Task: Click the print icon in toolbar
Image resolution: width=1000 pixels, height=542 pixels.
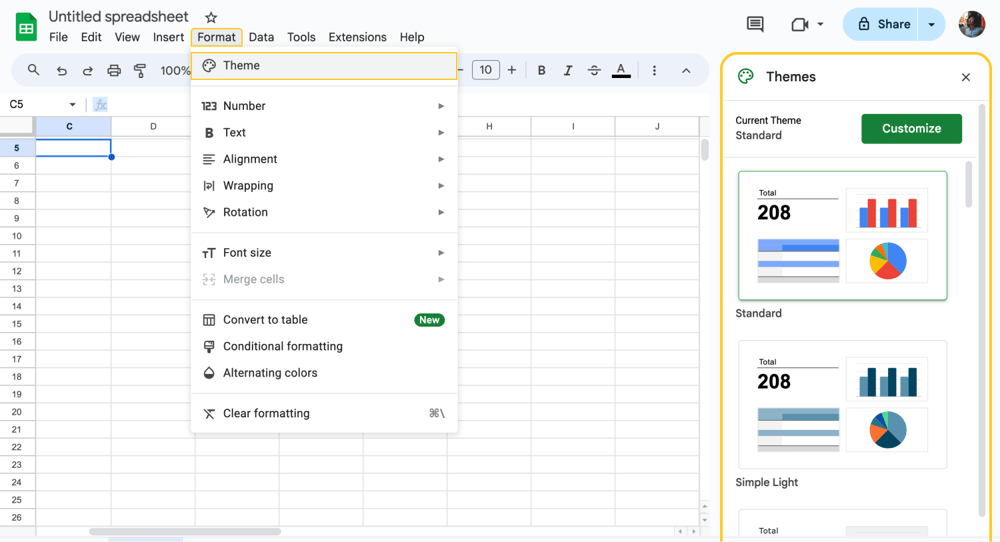Action: (x=114, y=70)
